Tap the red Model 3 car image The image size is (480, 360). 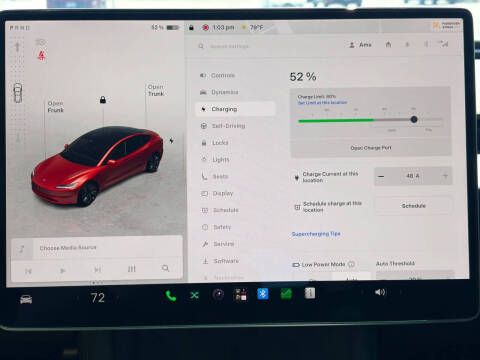(x=98, y=166)
